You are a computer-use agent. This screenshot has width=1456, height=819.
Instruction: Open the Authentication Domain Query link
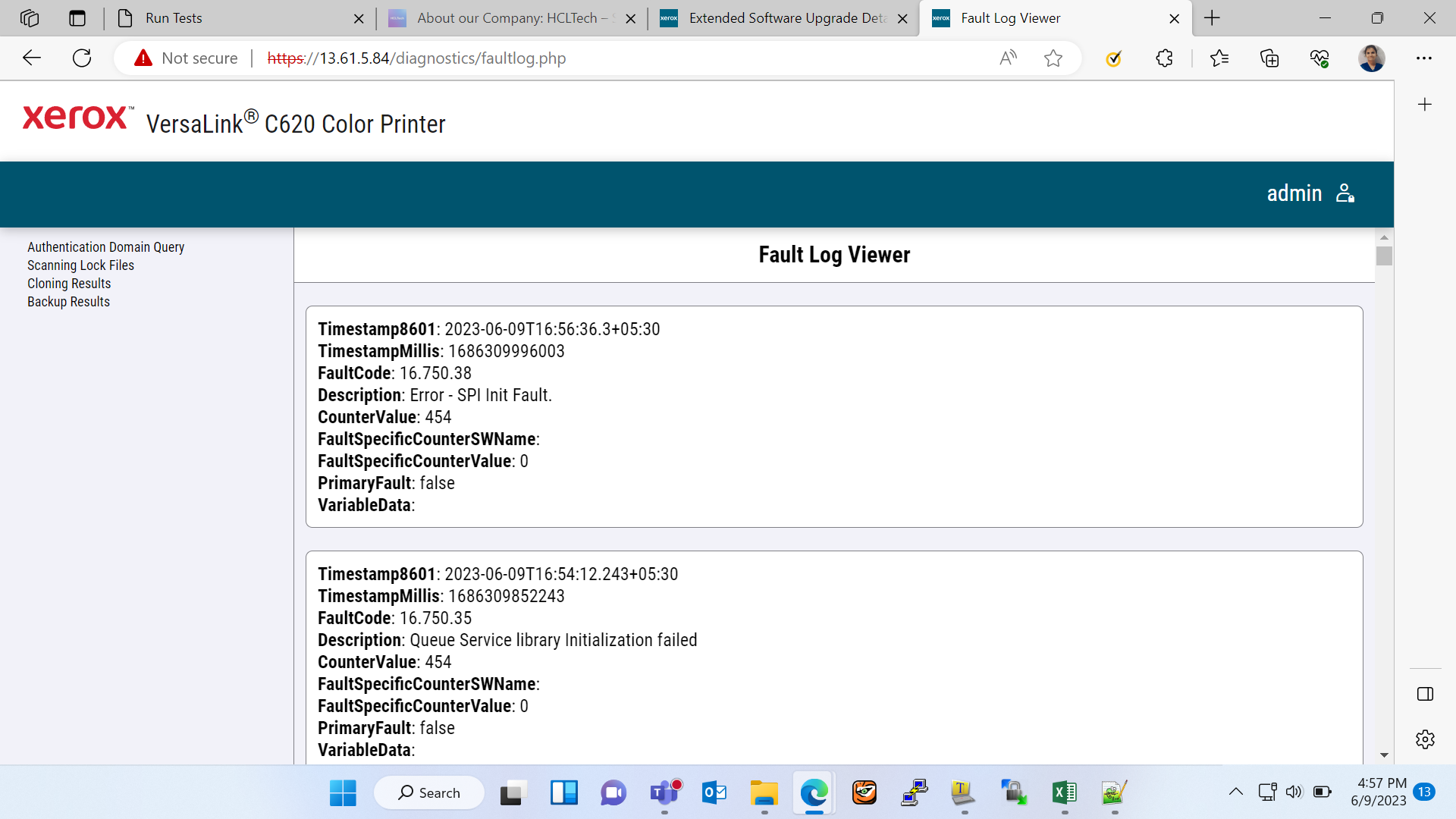(x=106, y=247)
